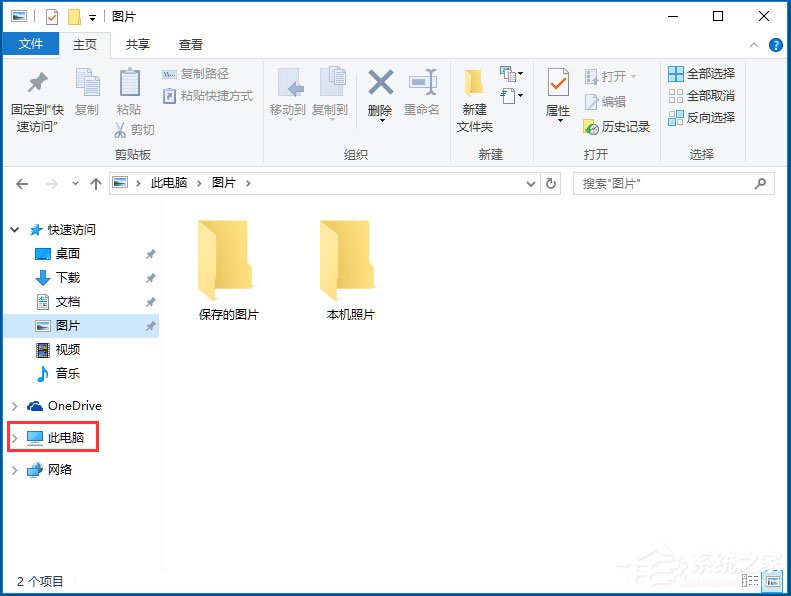Click 全部取消 (Select none)
Screen dimensions: 791x596
click(701, 95)
